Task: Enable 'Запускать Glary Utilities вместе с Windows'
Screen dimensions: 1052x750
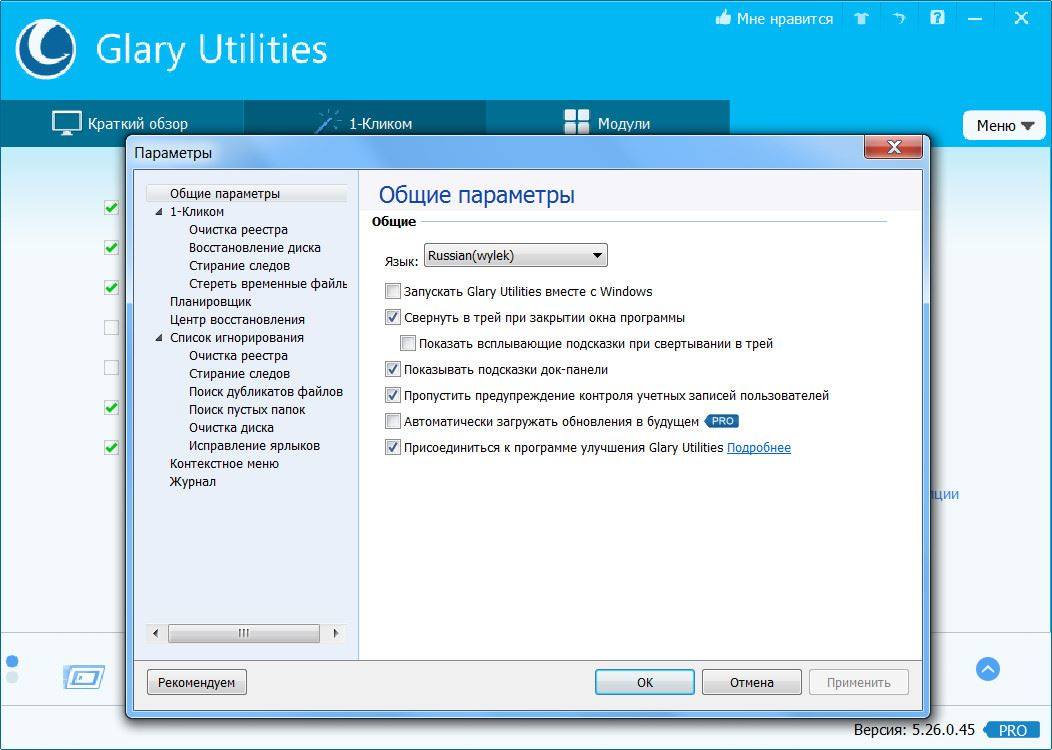Action: point(393,292)
